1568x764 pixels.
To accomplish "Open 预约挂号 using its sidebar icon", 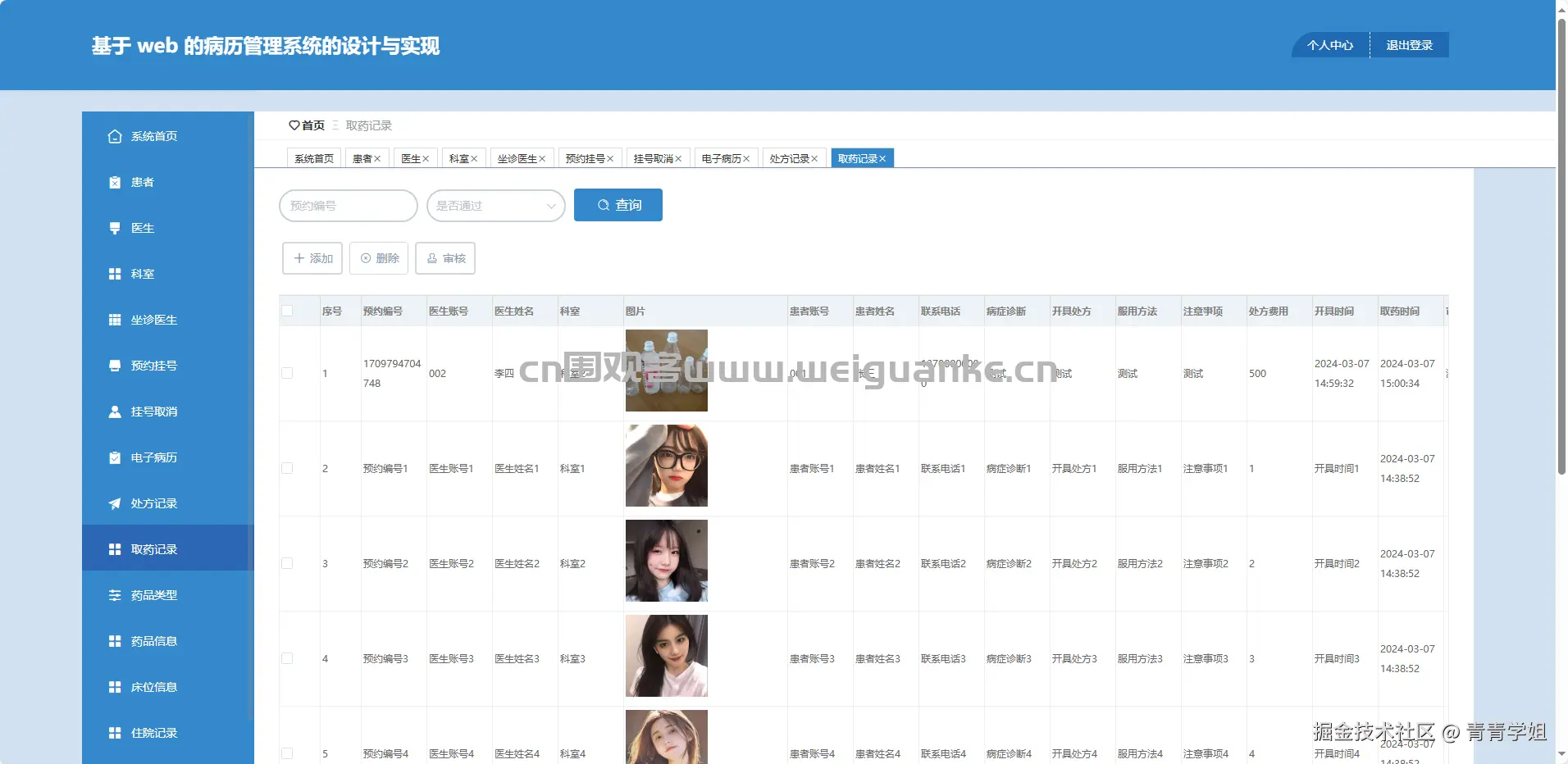I will click(115, 366).
